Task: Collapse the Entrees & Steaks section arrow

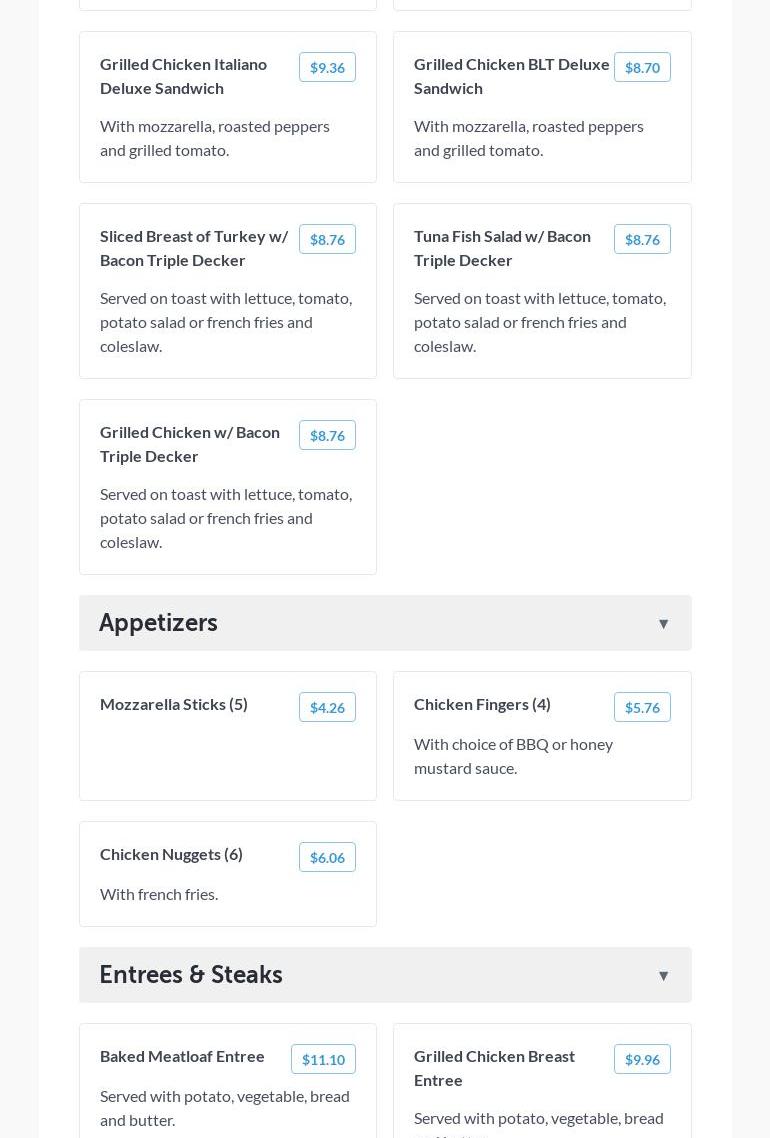Action: 663,975
